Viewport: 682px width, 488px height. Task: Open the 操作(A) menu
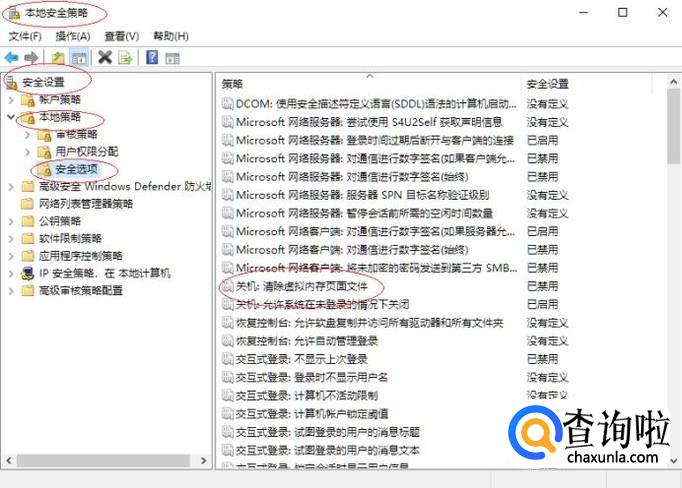click(73, 36)
